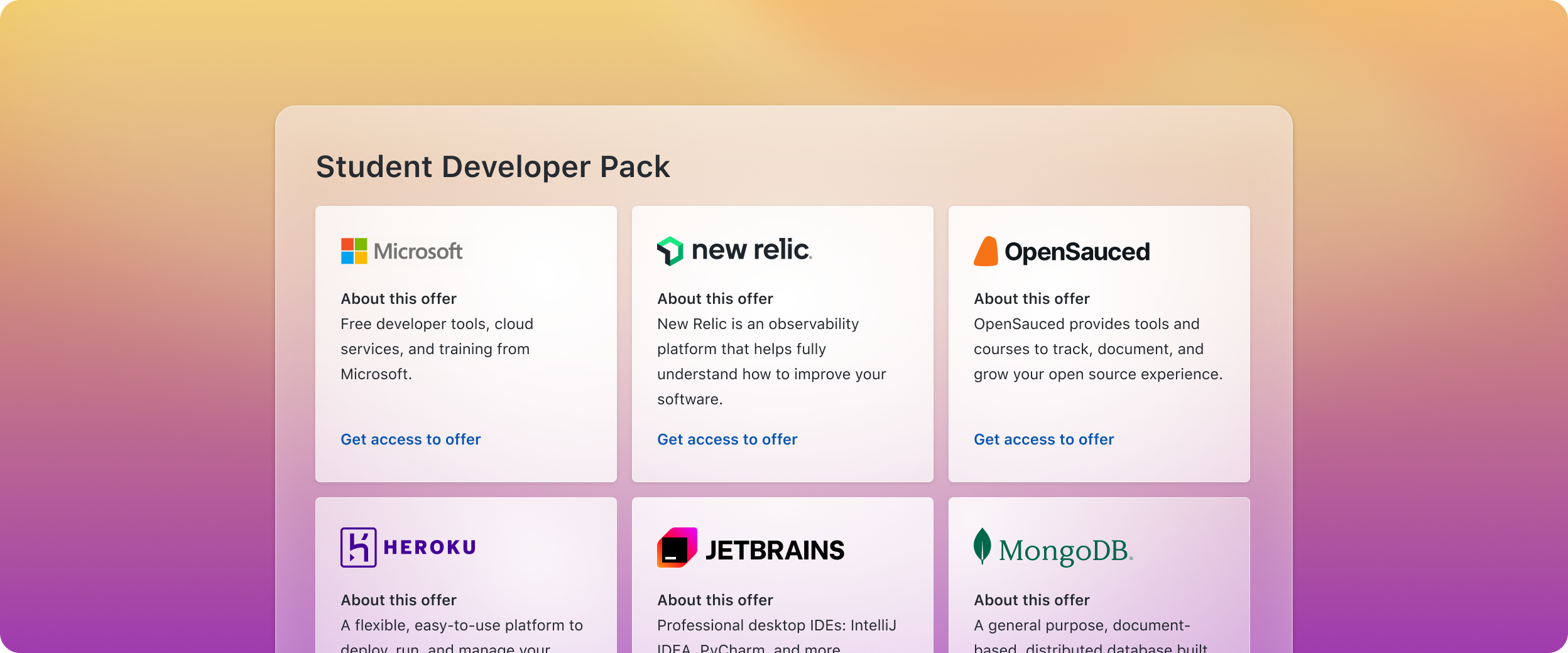This screenshot has width=1568, height=653.
Task: Click the New Relic hexagon logo icon
Action: (670, 251)
